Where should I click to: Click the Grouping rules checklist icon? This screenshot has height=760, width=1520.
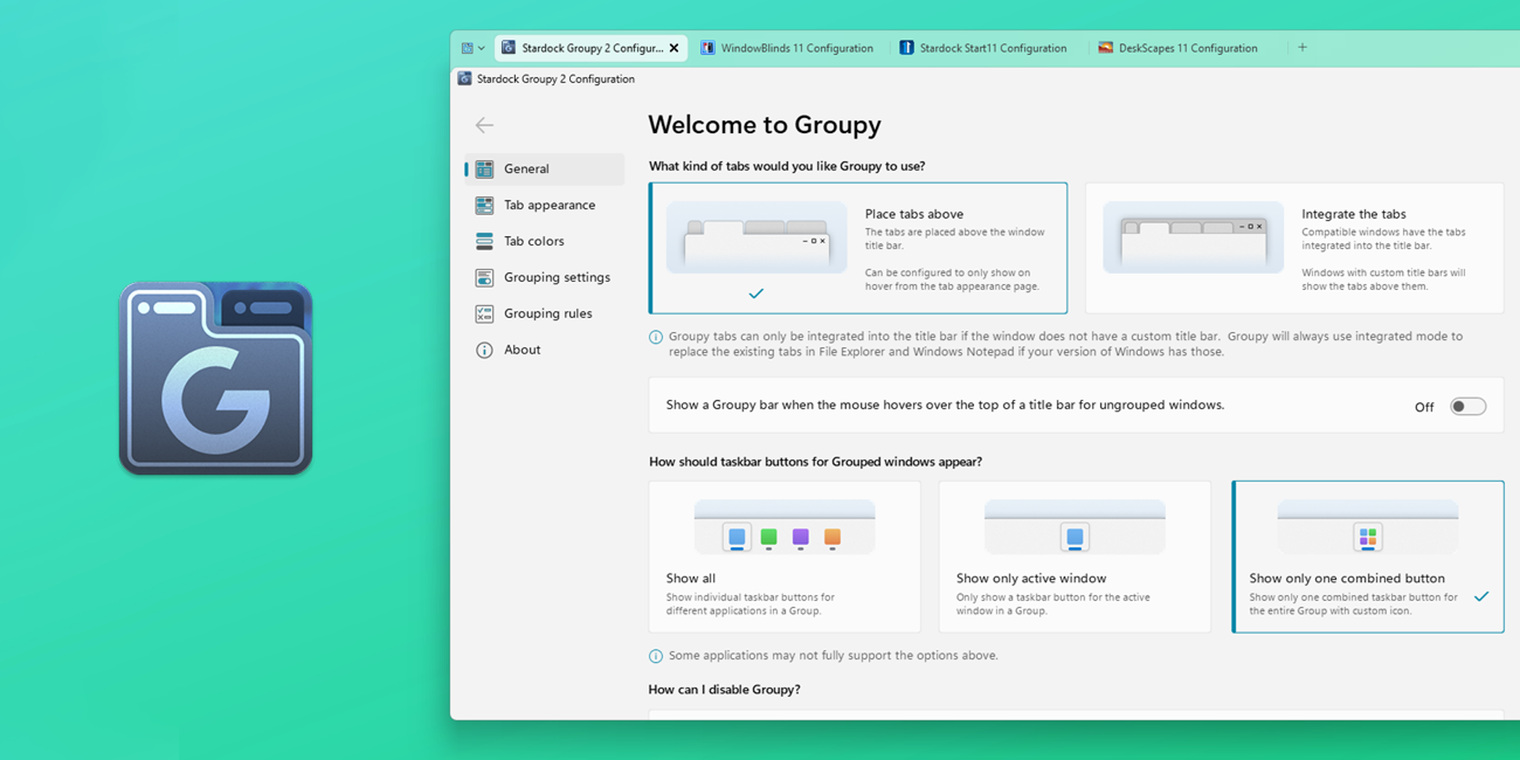click(485, 313)
